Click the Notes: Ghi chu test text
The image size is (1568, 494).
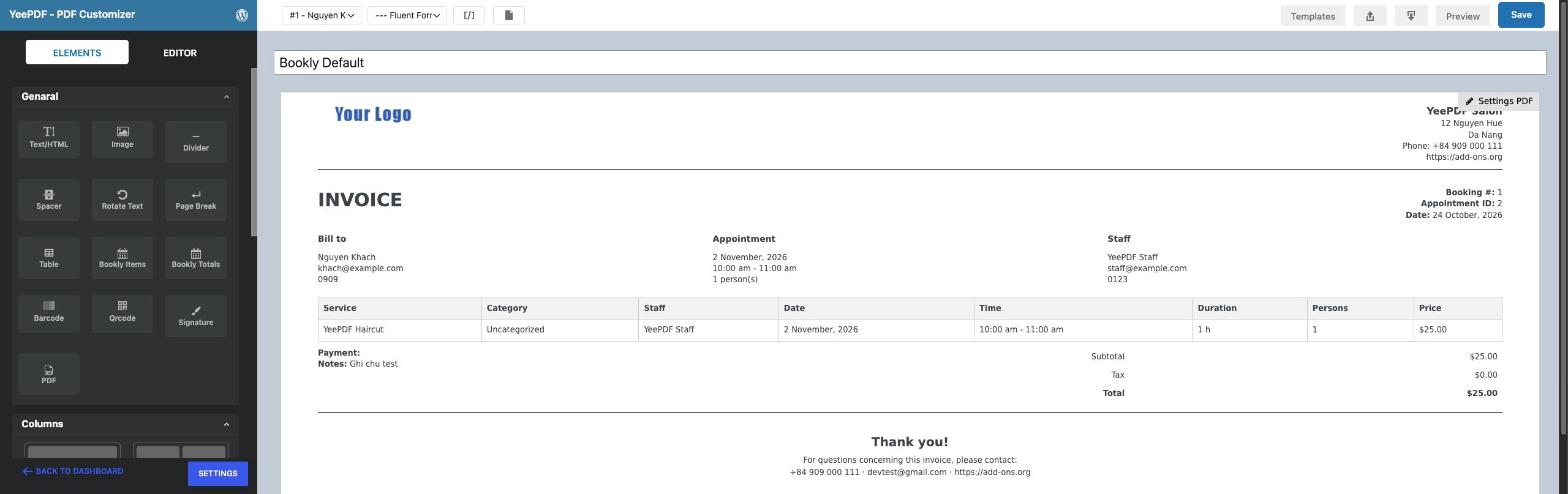[x=358, y=364]
